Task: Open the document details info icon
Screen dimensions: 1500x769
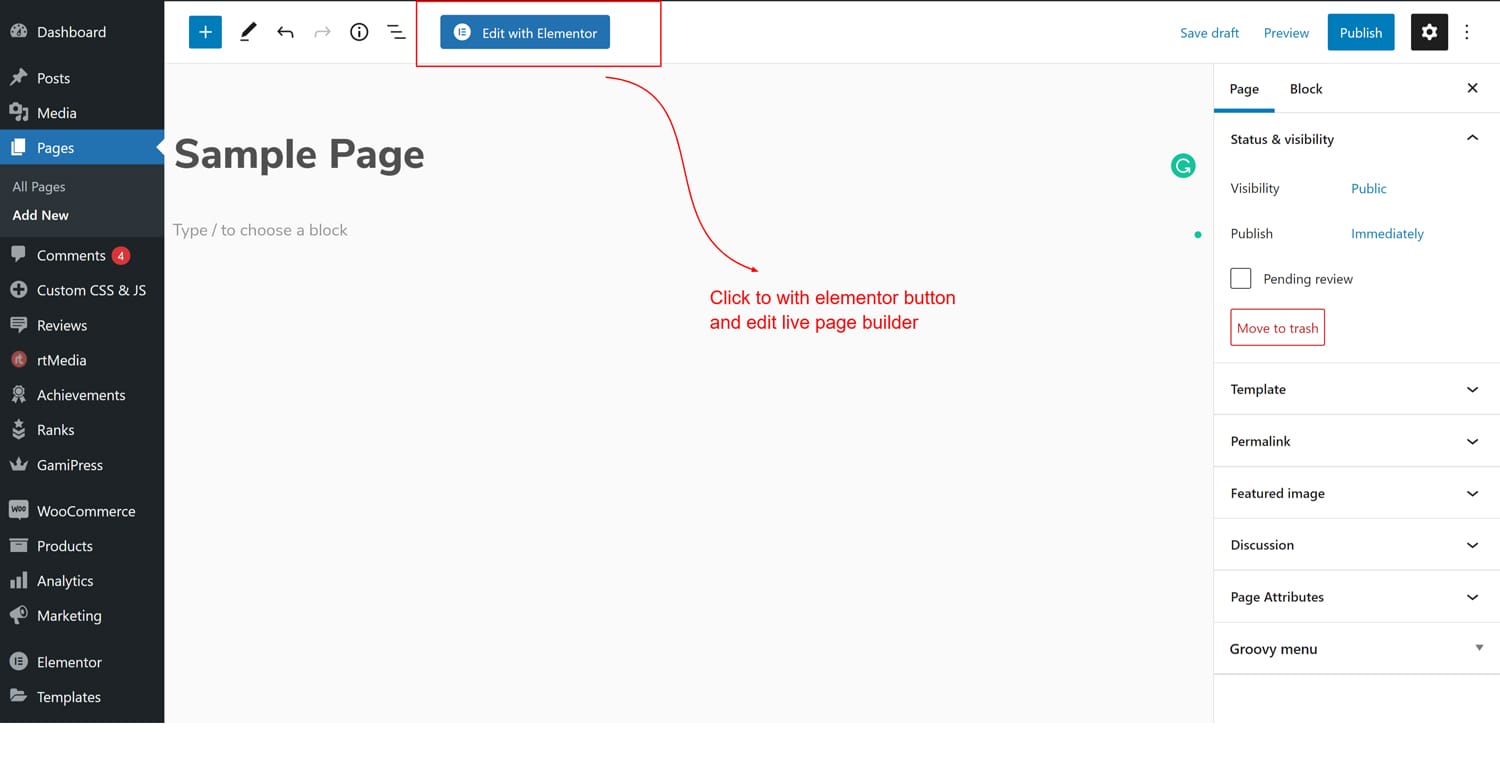Action: 359,32
